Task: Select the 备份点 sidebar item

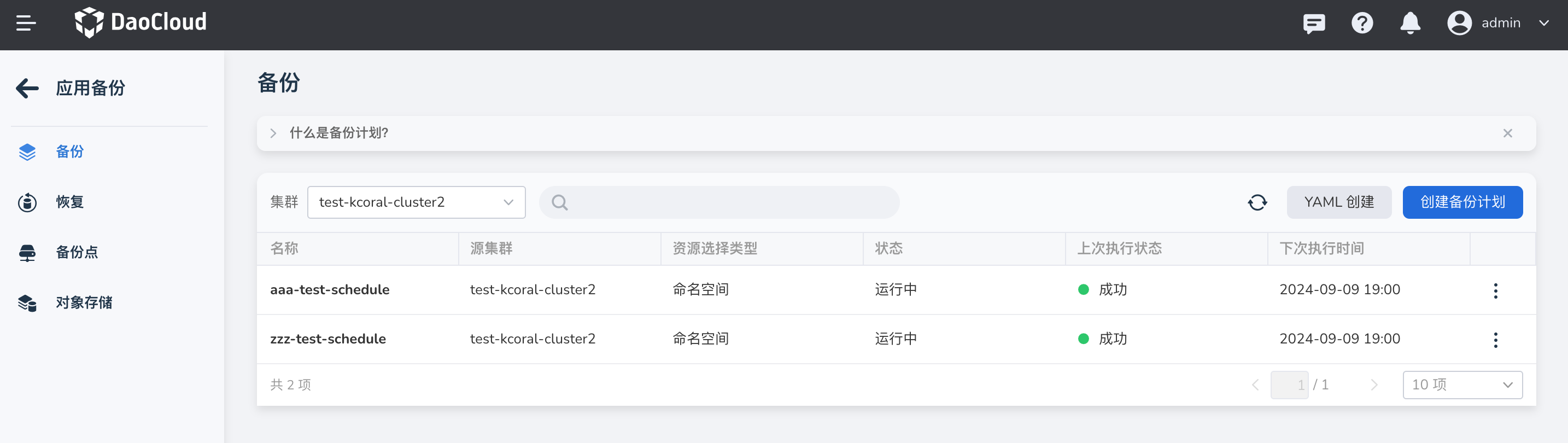Action: [x=77, y=252]
